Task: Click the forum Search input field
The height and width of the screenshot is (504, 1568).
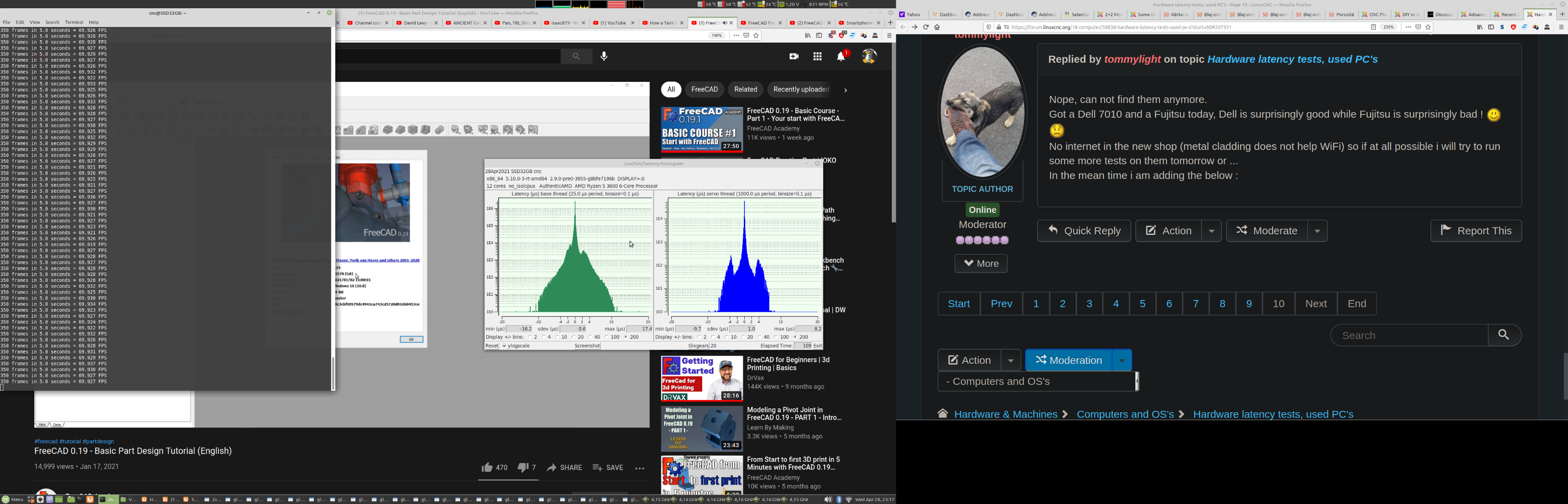Action: pyautogui.click(x=1409, y=335)
